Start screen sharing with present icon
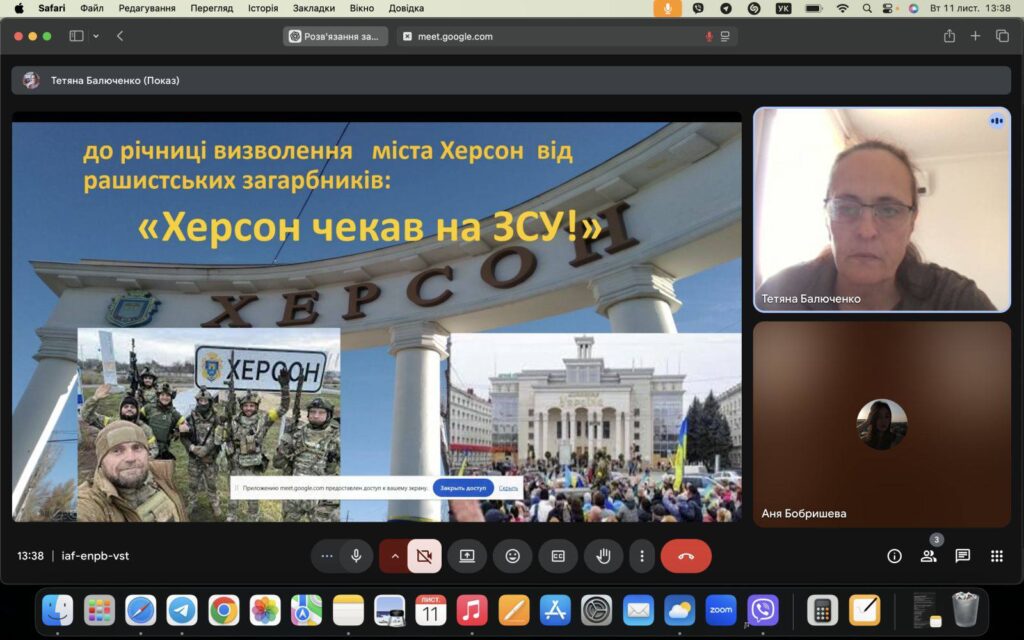Image resolution: width=1024 pixels, height=640 pixels. tap(467, 556)
